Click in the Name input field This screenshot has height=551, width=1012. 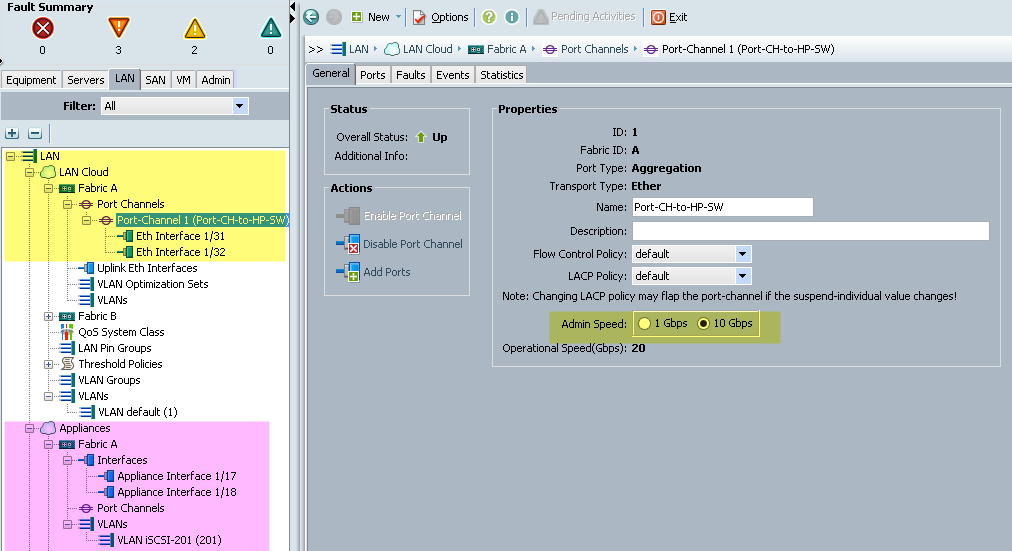point(722,207)
